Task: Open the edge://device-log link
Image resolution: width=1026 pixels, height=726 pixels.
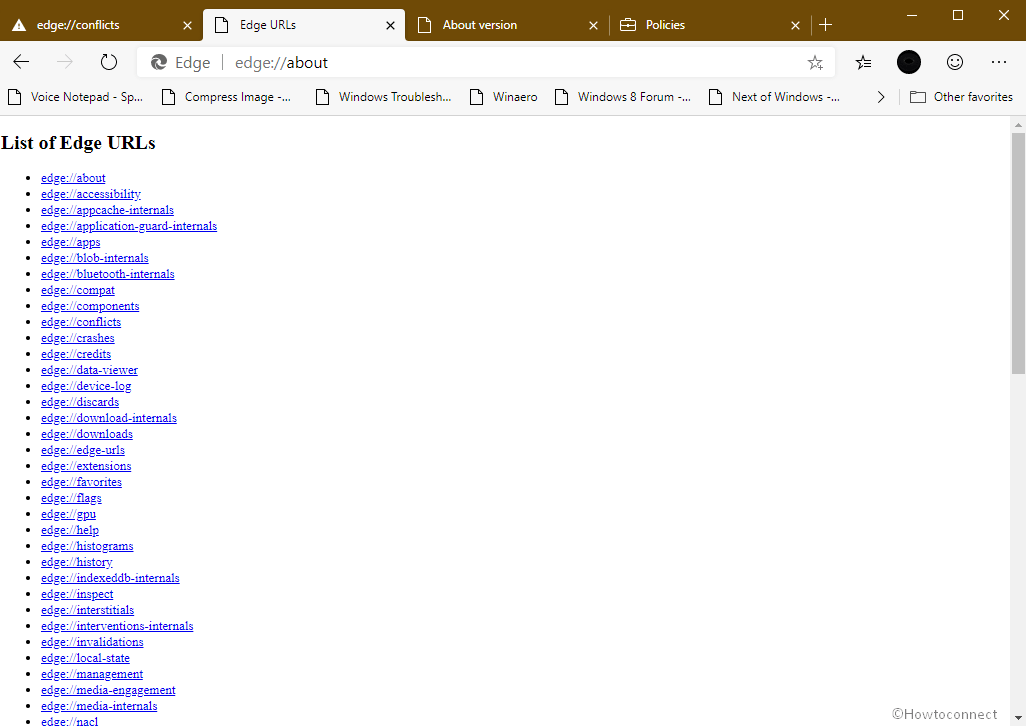Action: [x=86, y=386]
